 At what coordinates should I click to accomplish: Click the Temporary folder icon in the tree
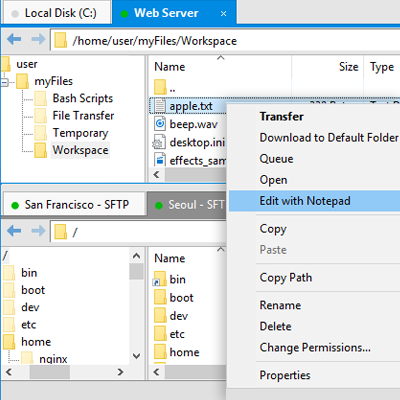click(40, 133)
